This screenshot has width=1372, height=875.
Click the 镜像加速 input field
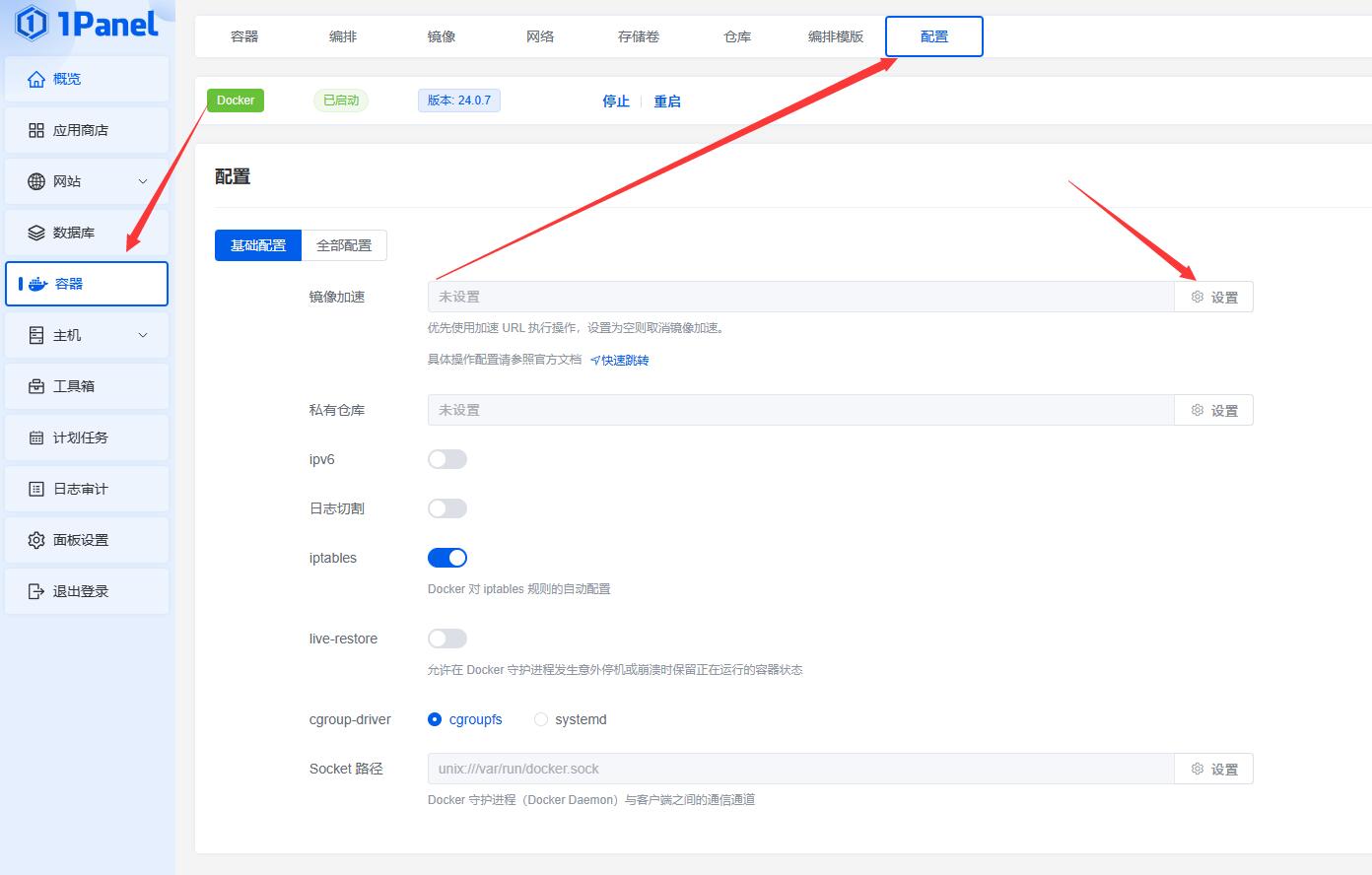point(801,297)
